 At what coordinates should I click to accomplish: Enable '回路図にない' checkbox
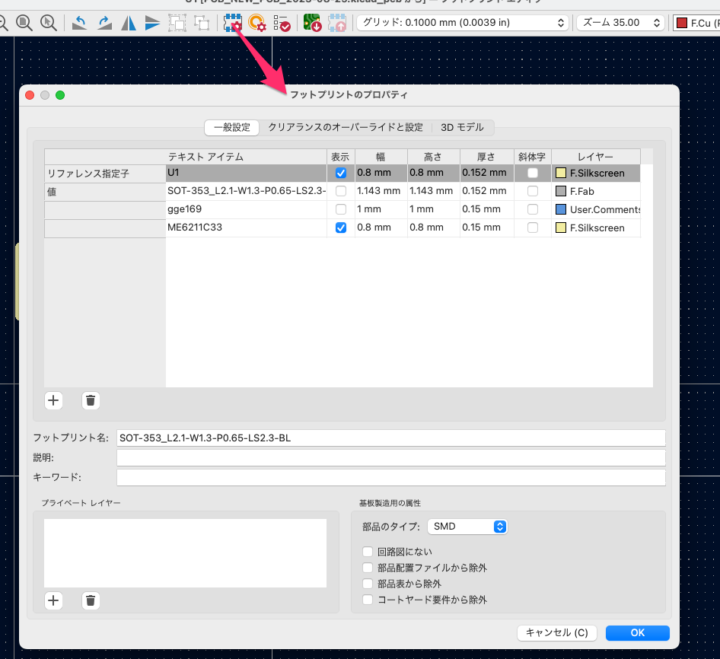(369, 552)
